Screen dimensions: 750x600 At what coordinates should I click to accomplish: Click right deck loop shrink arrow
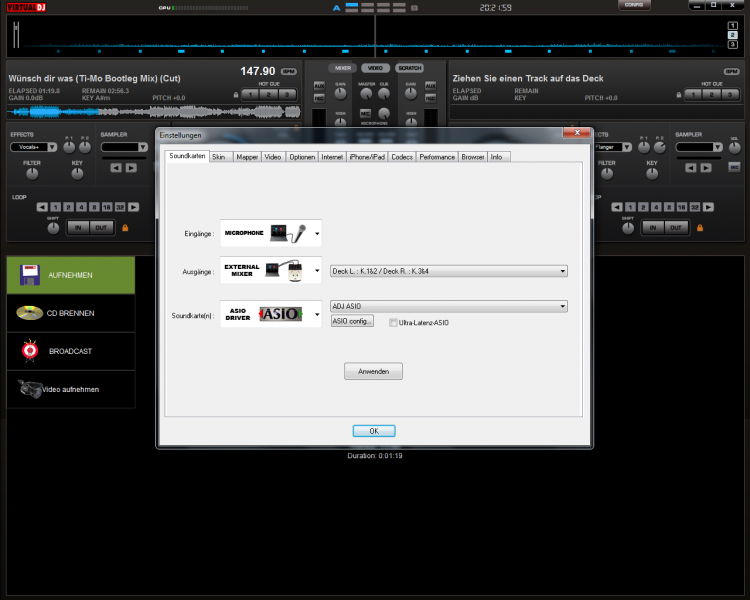point(617,207)
